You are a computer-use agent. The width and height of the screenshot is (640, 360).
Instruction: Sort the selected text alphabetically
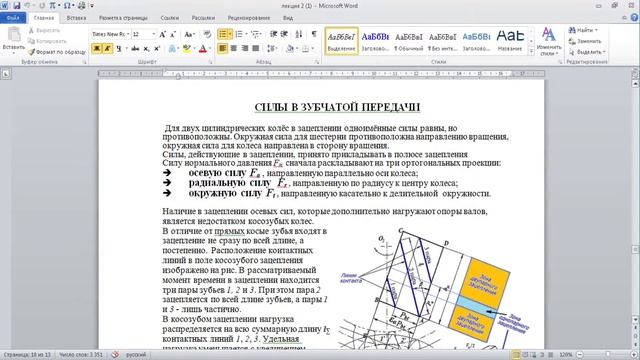(299, 34)
